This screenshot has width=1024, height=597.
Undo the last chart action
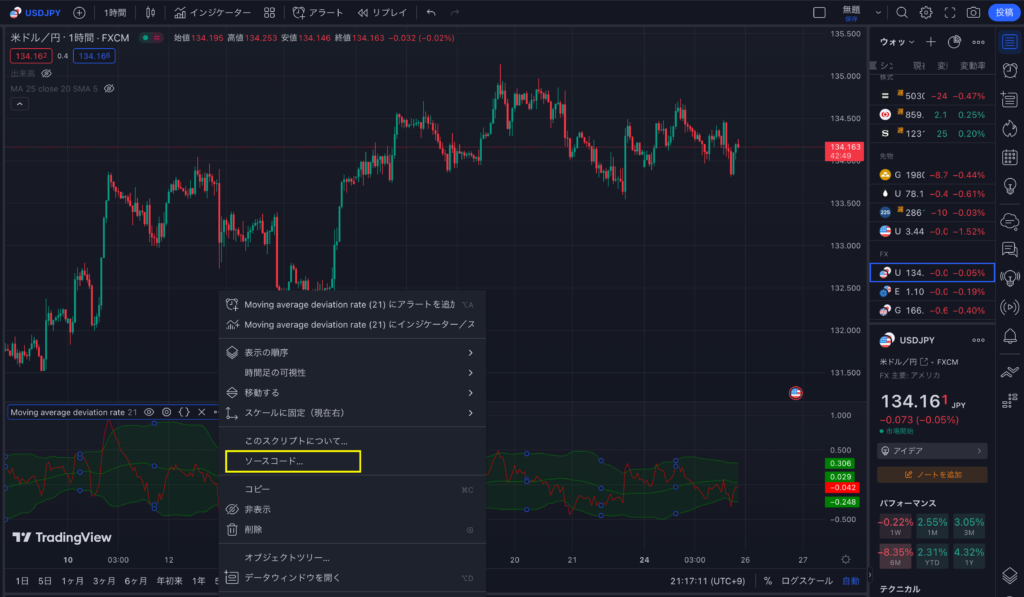[431, 12]
